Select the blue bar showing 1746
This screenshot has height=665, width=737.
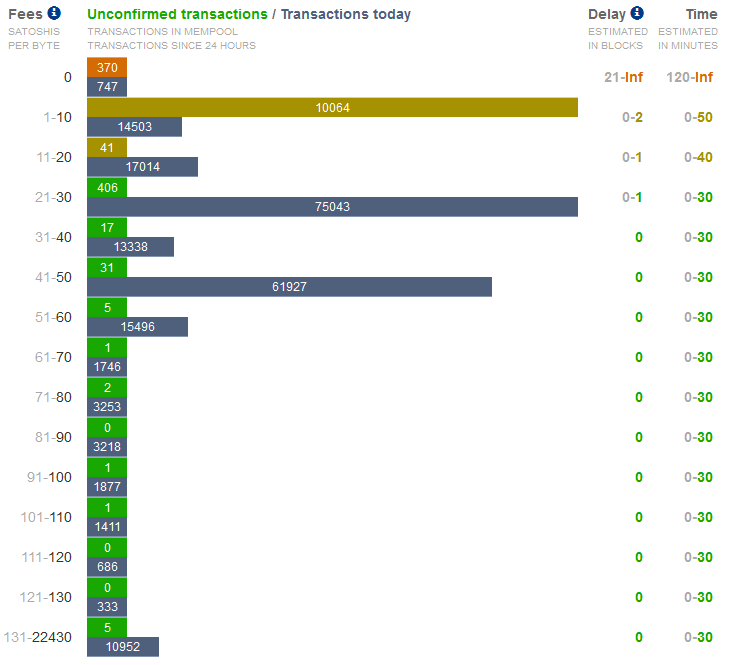107,367
